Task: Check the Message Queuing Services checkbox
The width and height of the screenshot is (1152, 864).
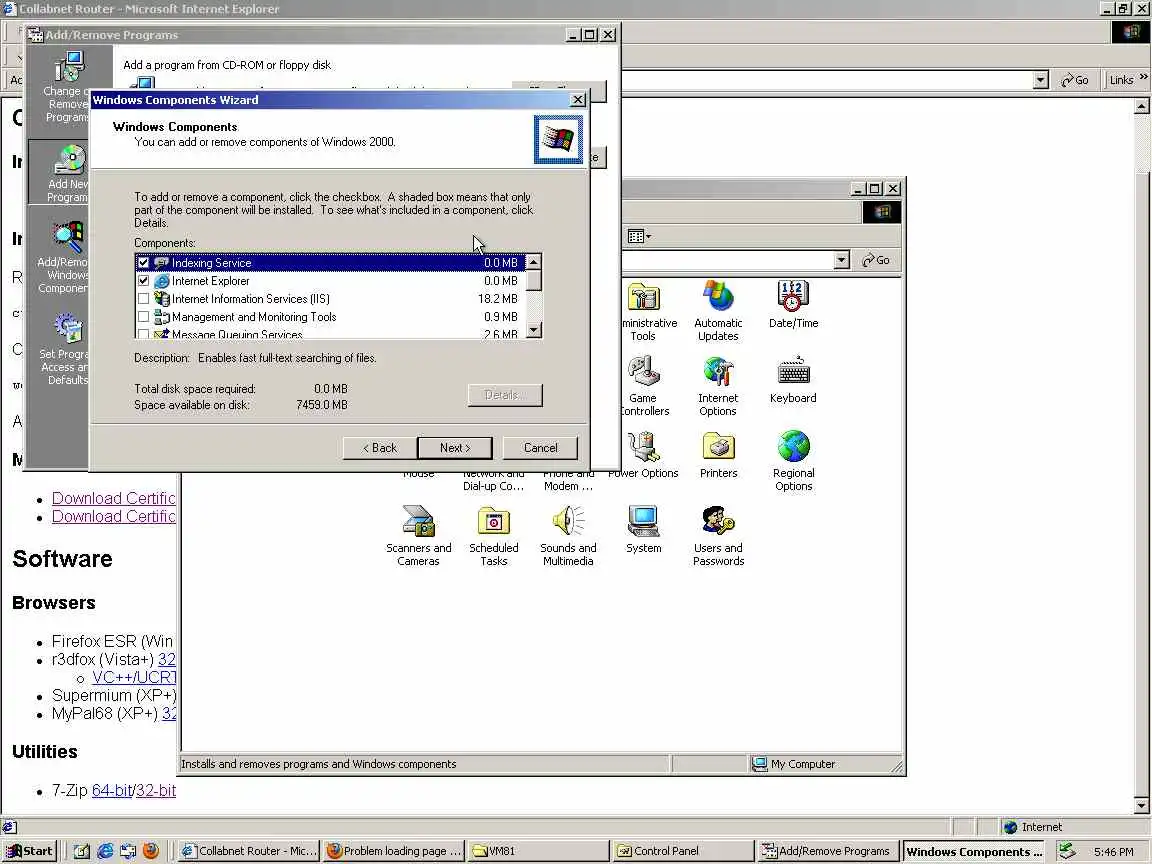Action: 143,334
